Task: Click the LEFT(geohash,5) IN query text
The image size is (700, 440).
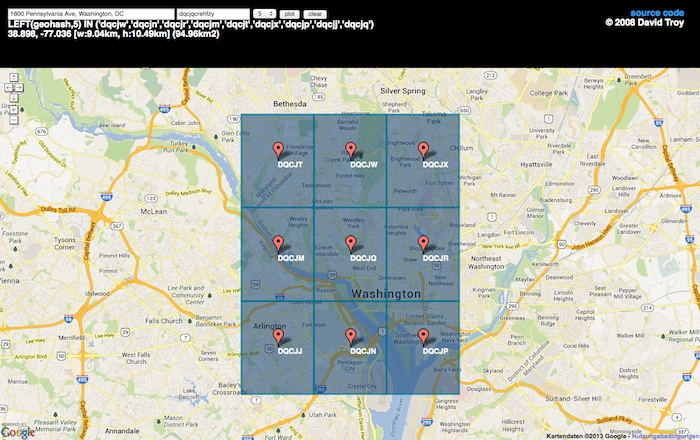Action: click(191, 24)
